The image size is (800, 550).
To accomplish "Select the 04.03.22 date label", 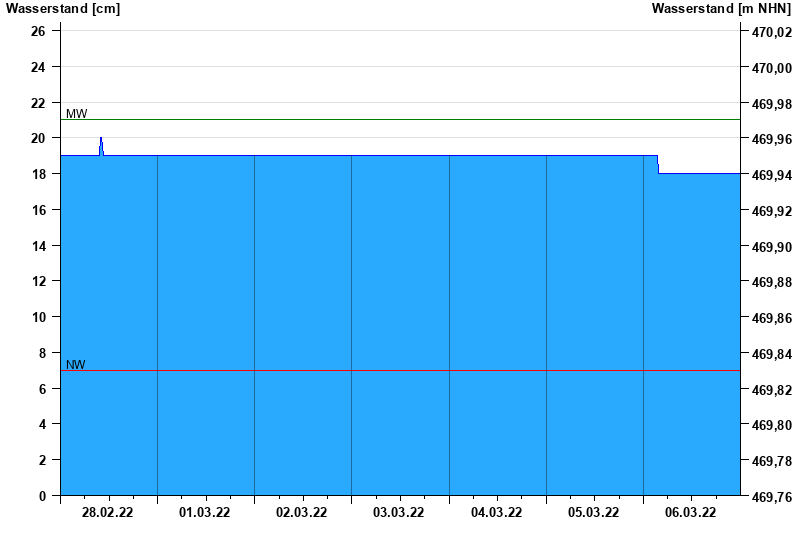I will coord(496,512).
